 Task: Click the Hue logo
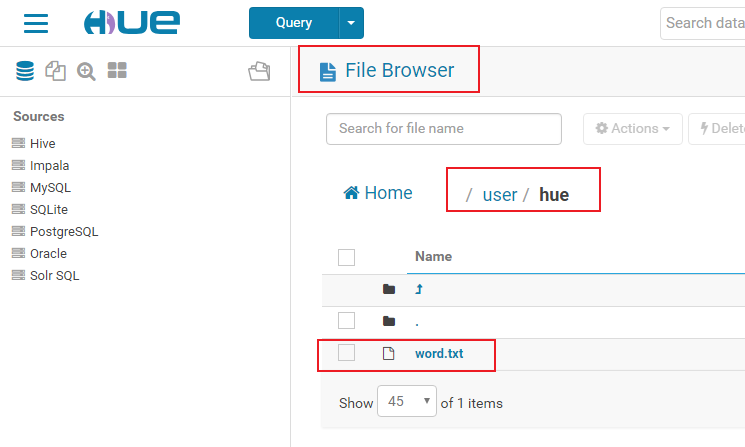(x=132, y=22)
